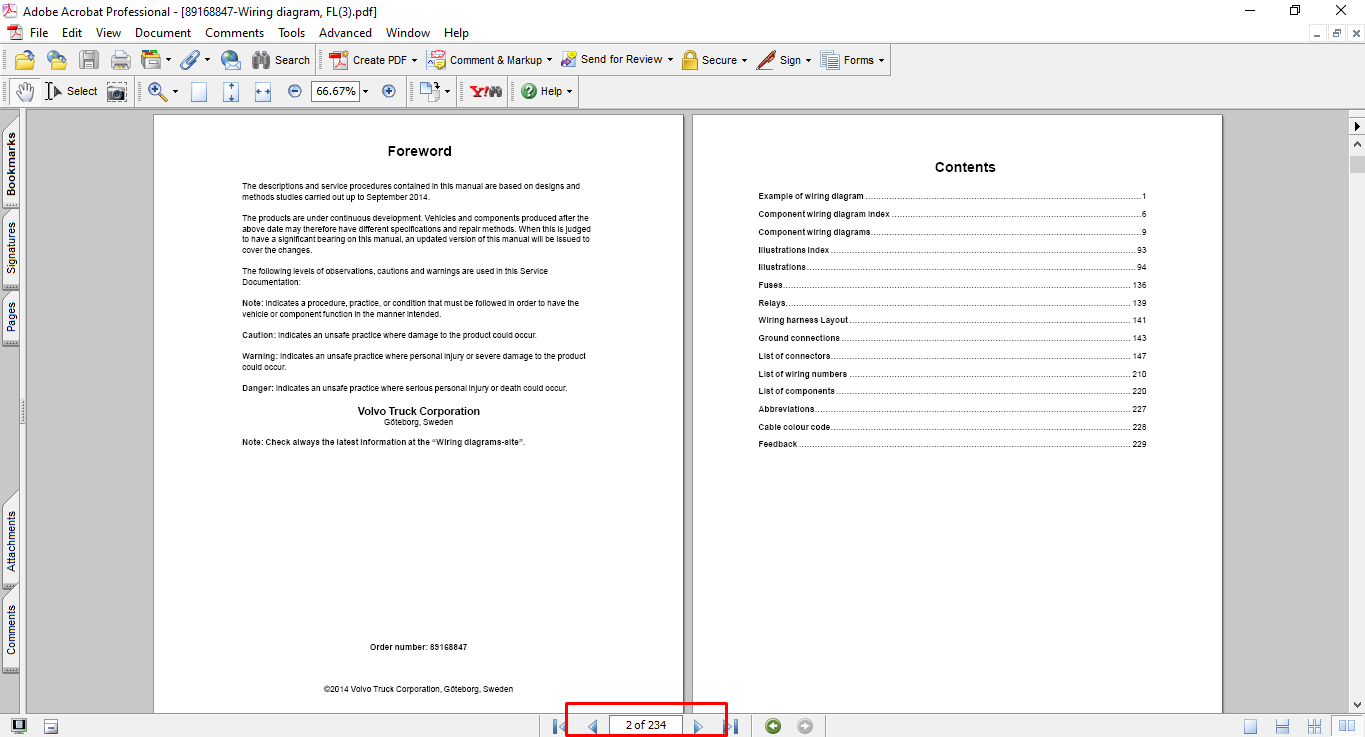Toggle the Pages side panel

pos(11,318)
